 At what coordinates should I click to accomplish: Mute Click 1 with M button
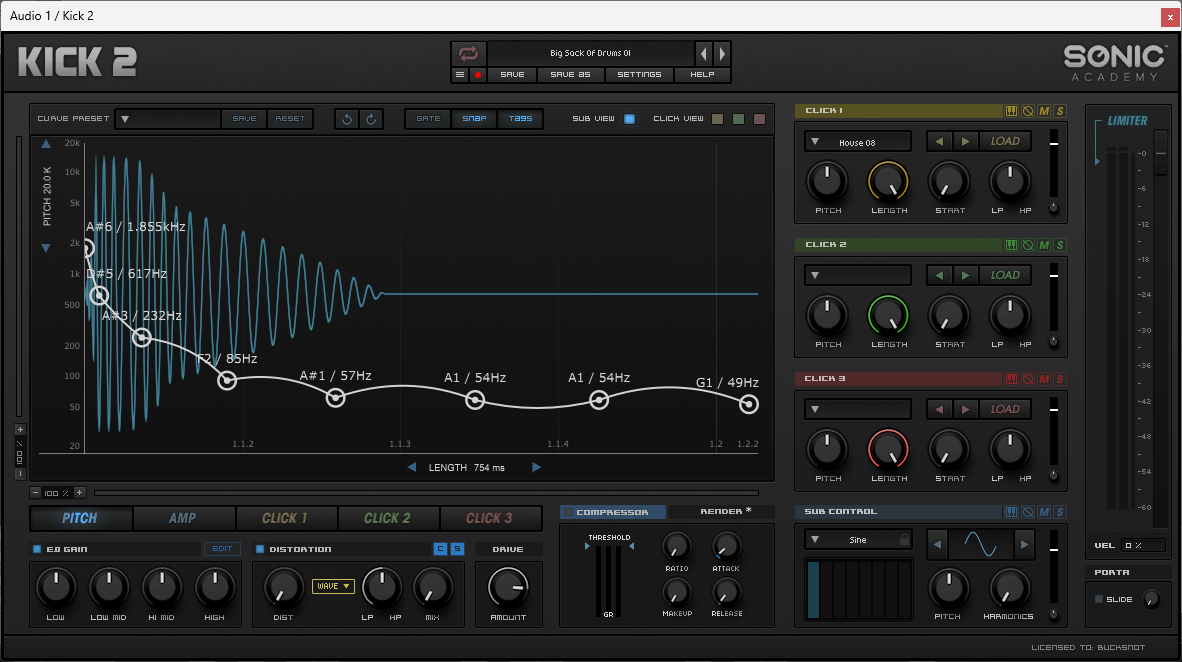point(1044,111)
